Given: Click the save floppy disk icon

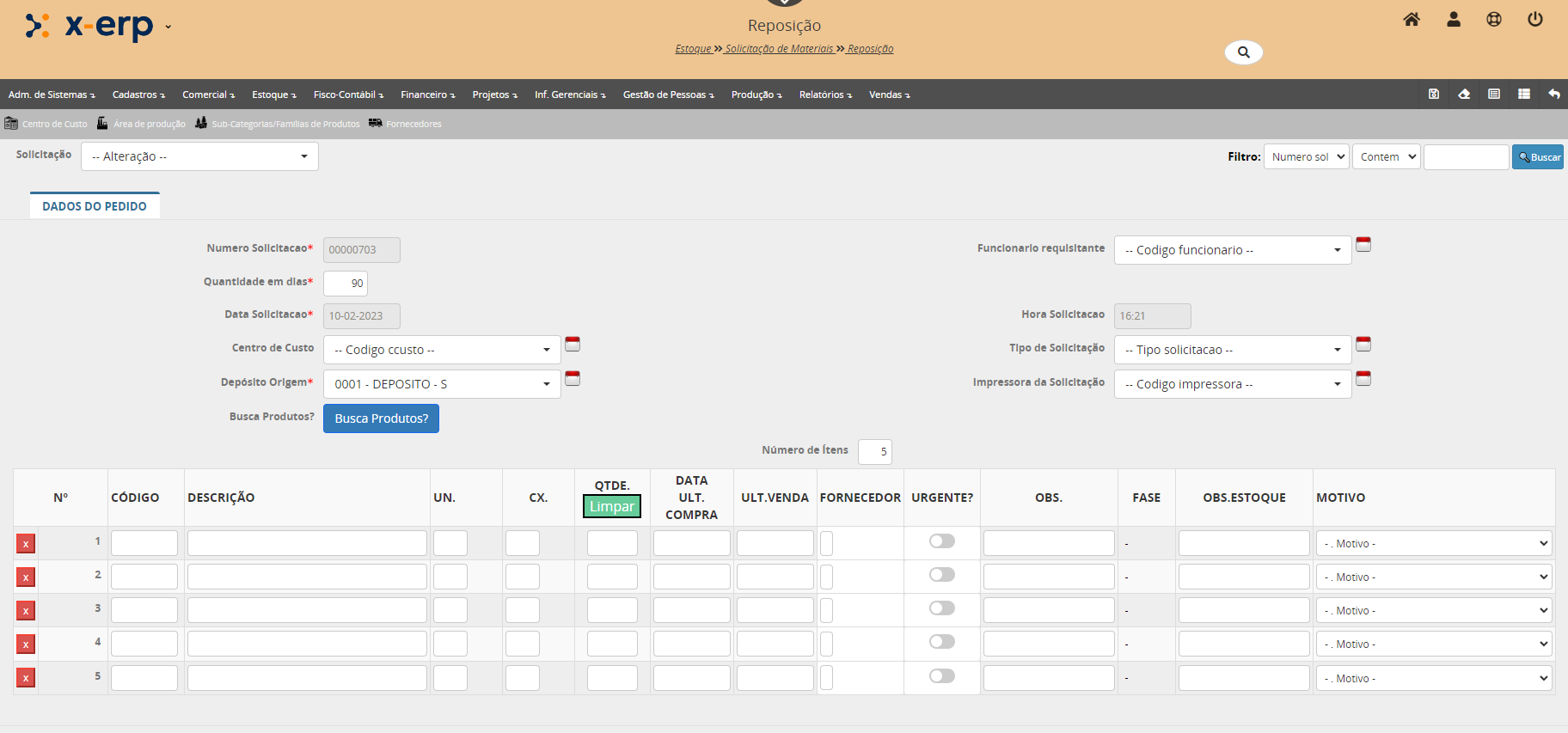Looking at the screenshot, I should coord(1434,95).
